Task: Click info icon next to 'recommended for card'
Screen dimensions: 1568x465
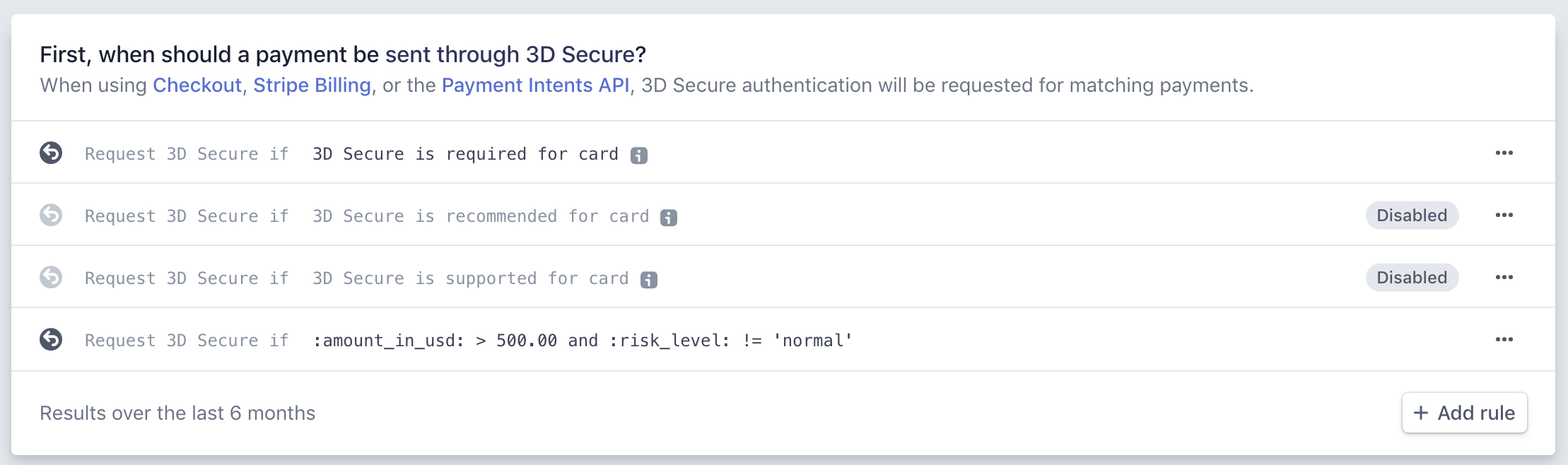Action: point(669,218)
